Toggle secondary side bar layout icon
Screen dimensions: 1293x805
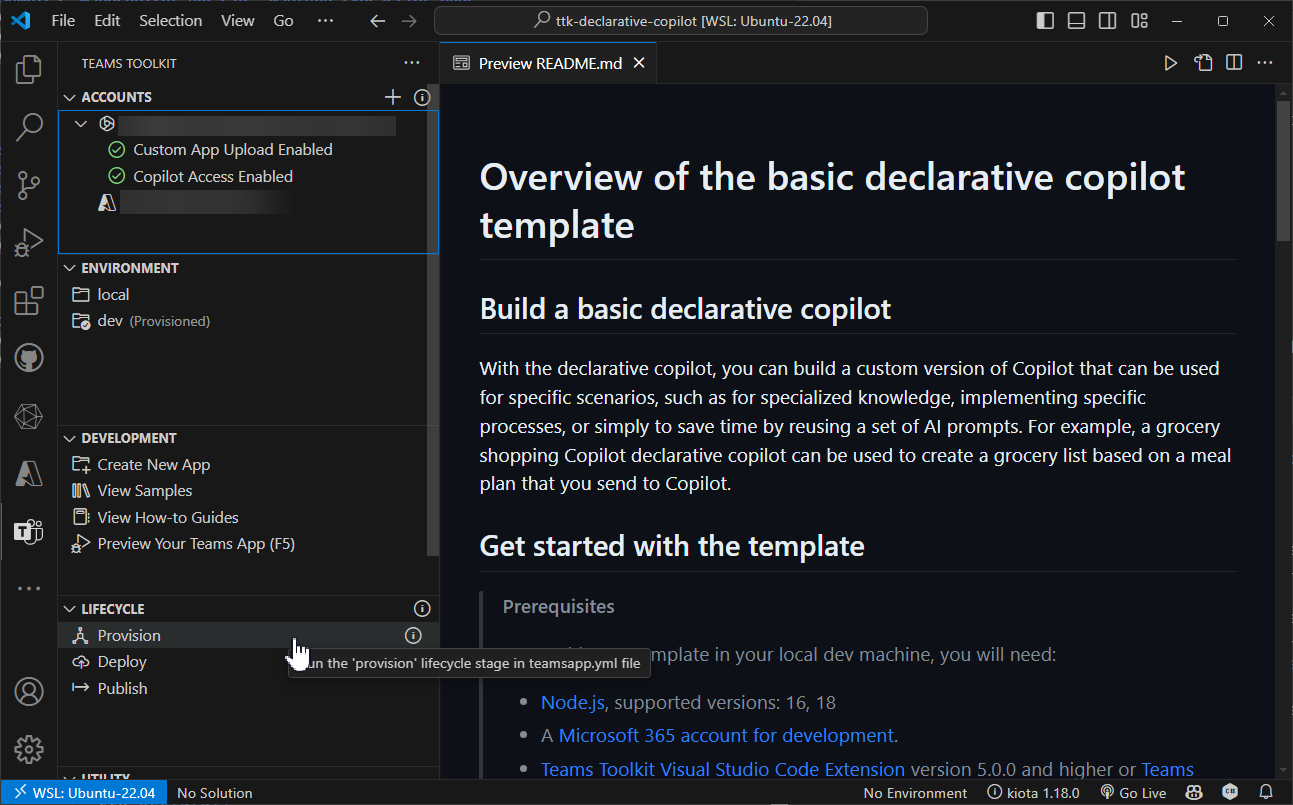[1107, 21]
